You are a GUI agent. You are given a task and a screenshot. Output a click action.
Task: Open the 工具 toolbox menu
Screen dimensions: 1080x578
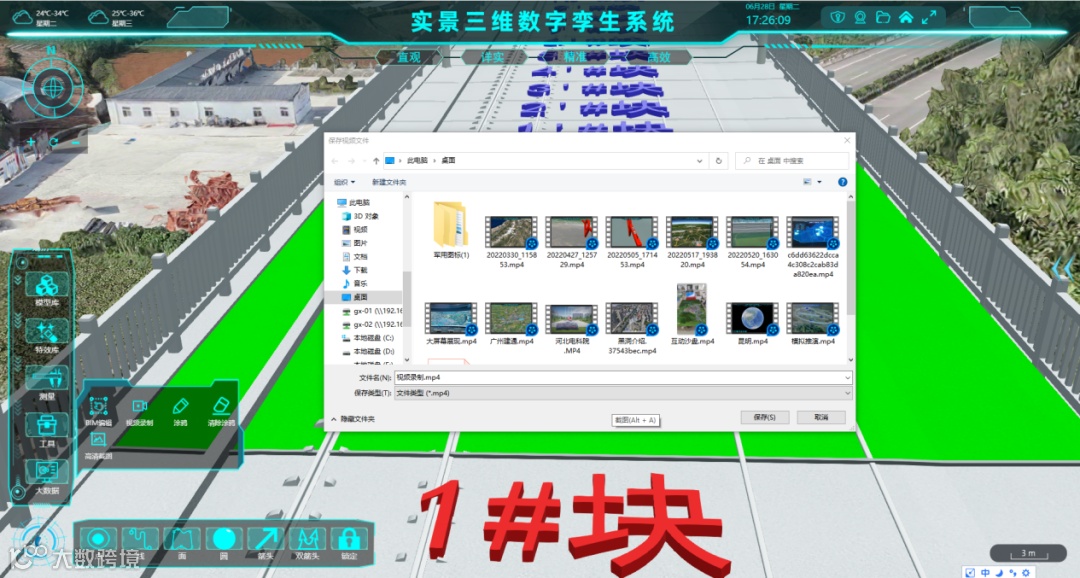[x=47, y=429]
